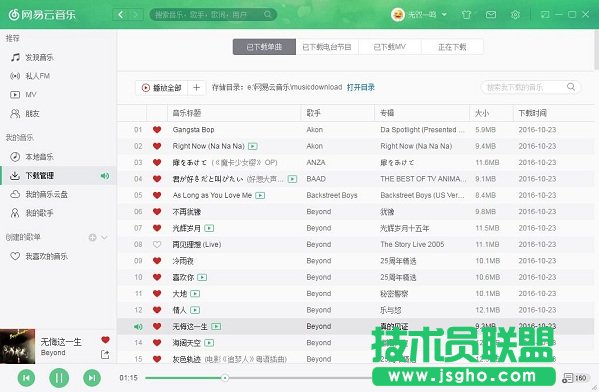Unlike Gangsta Bop with heart icon

(x=157, y=130)
